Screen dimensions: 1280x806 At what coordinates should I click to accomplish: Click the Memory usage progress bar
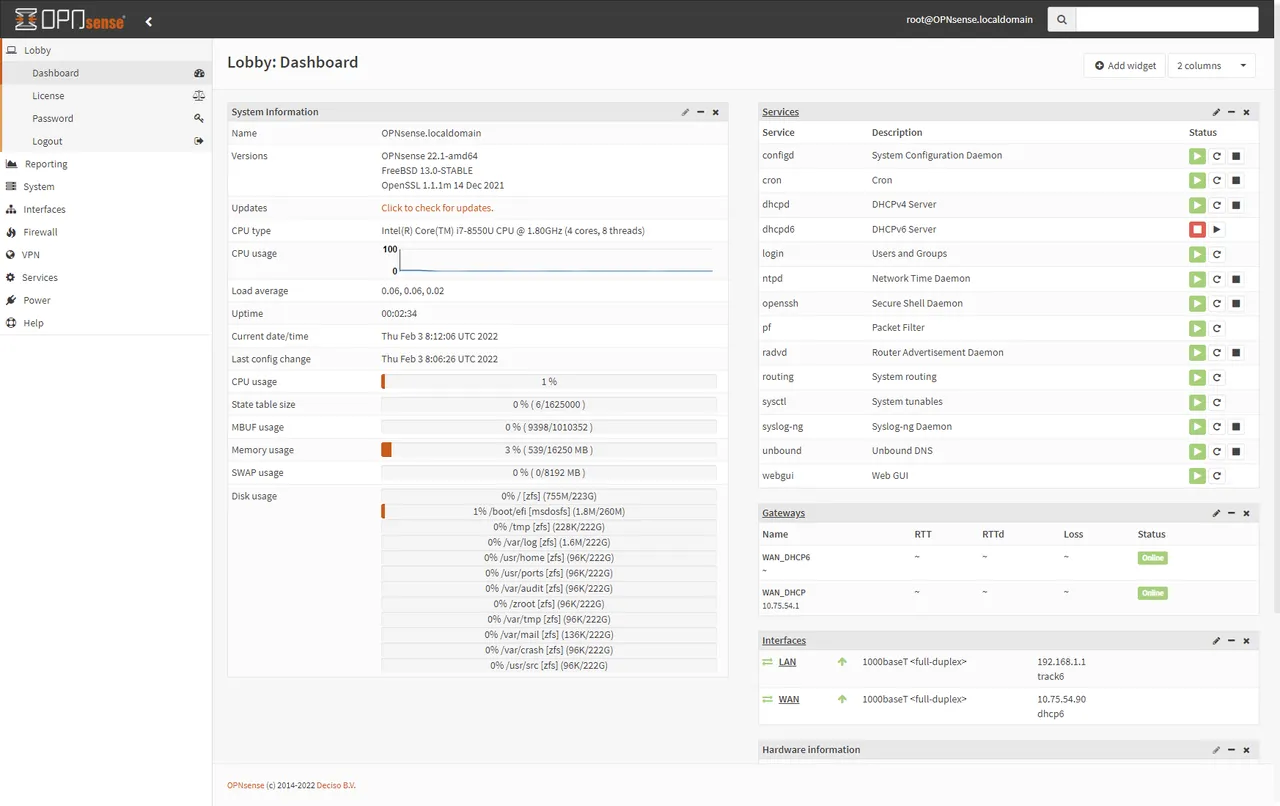coord(549,450)
